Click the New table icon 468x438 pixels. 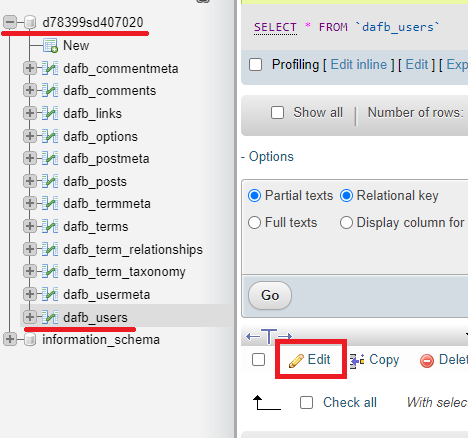tap(50, 46)
